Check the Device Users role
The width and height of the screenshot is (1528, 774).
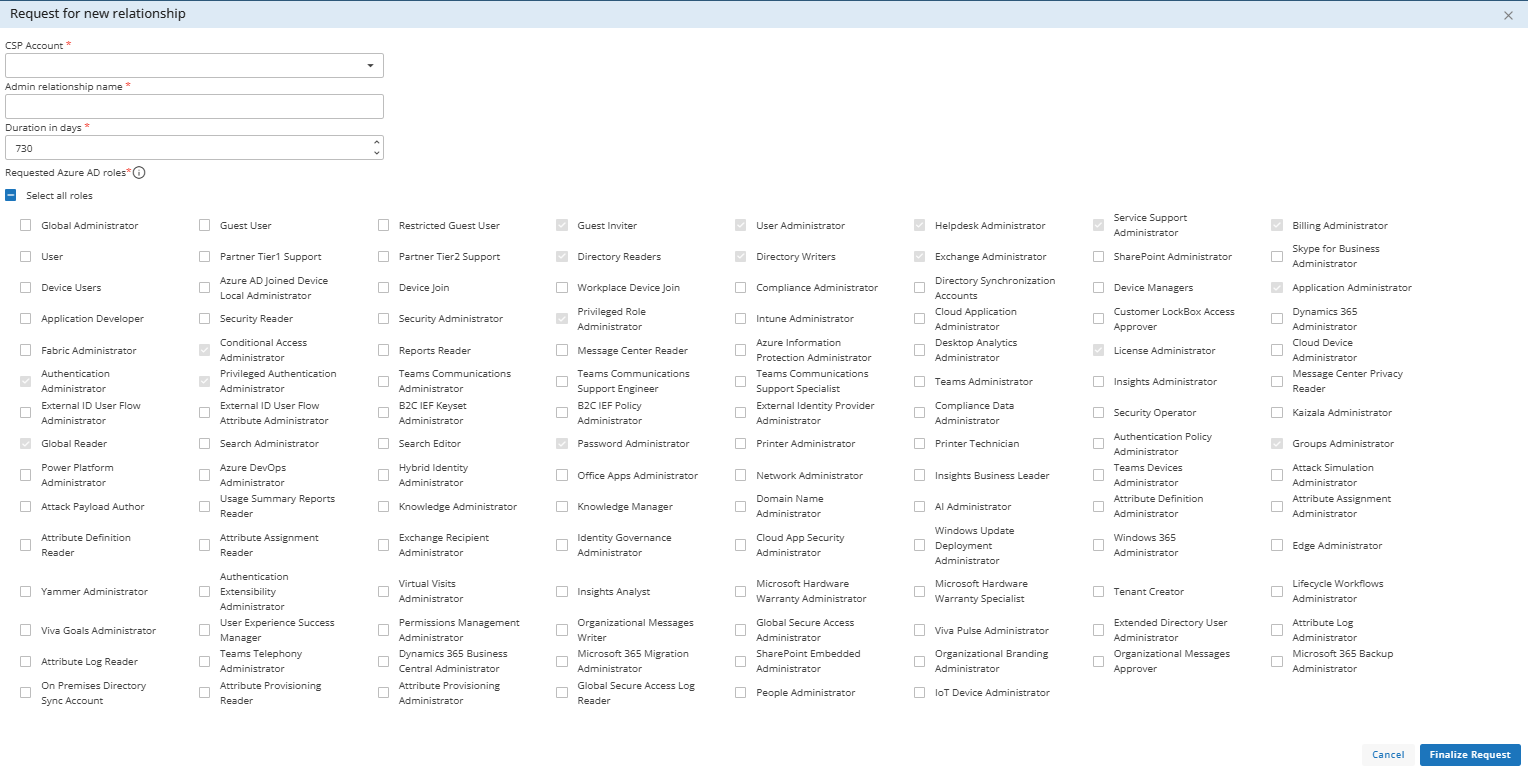pos(25,287)
